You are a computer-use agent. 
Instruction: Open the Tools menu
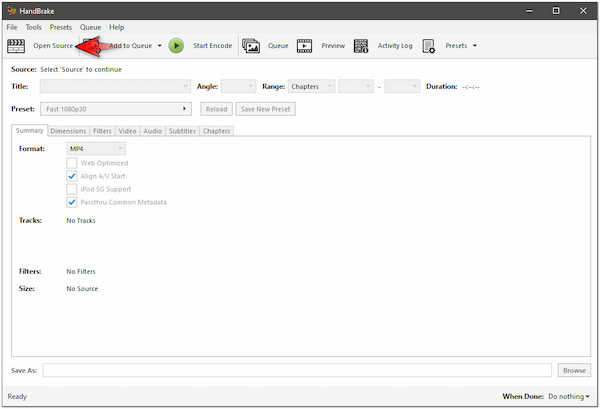click(33, 27)
